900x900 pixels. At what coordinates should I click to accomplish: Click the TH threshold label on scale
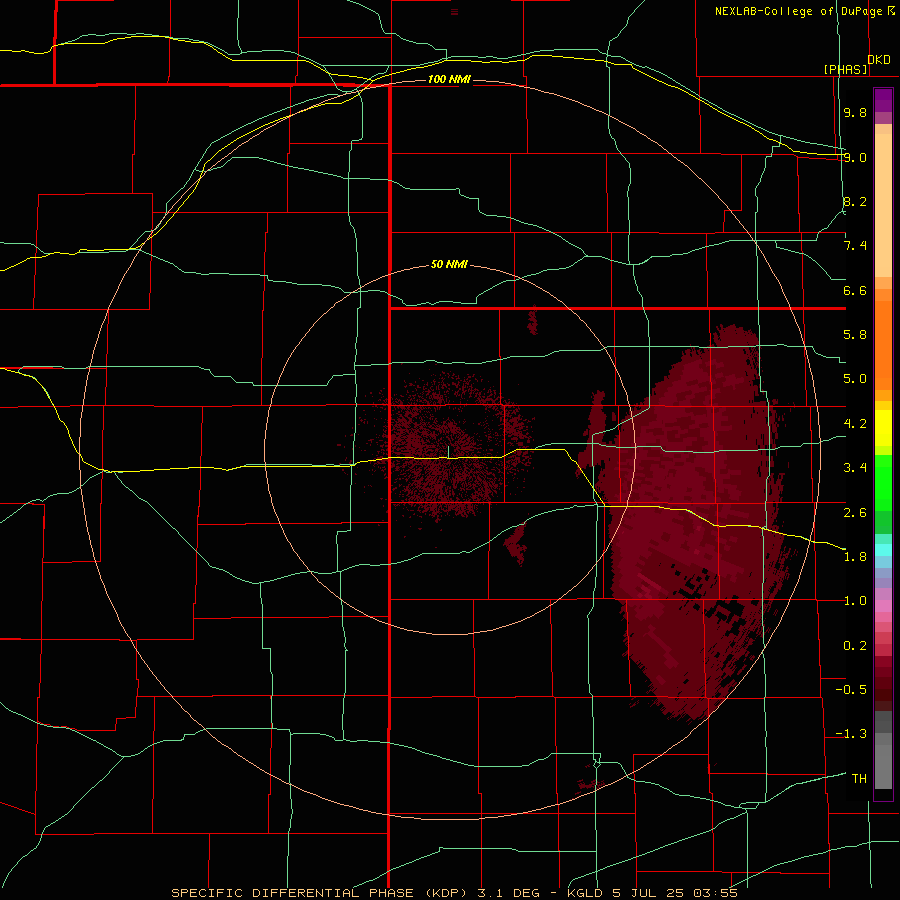(859, 779)
